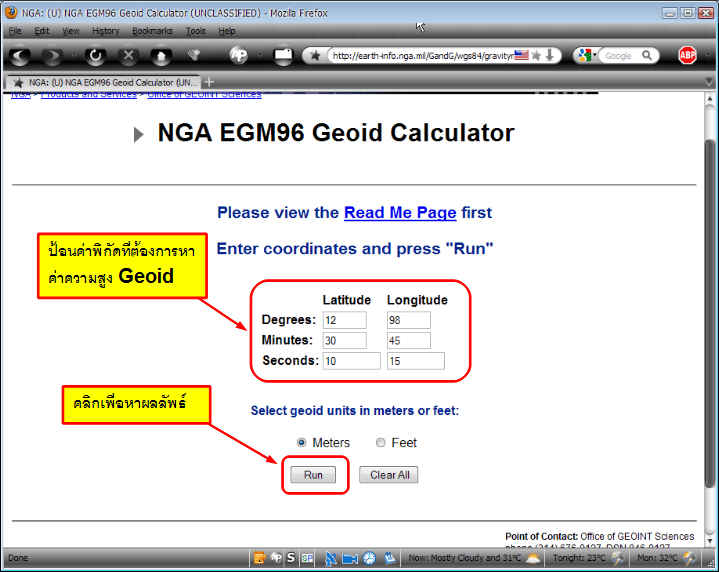Click the Latitude Degrees input field
The image size is (719, 572).
[345, 320]
